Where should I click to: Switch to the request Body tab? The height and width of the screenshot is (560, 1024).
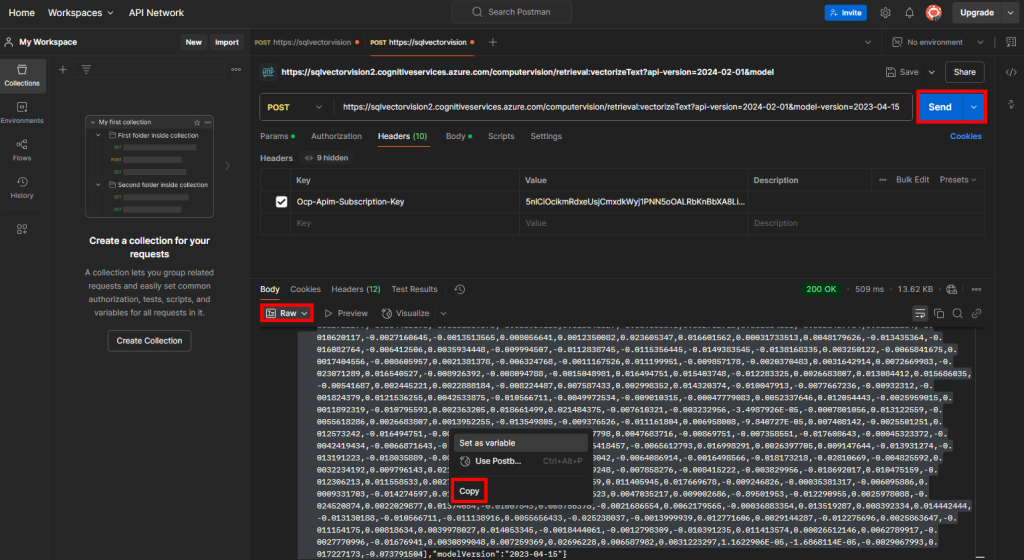pyautogui.click(x=458, y=136)
